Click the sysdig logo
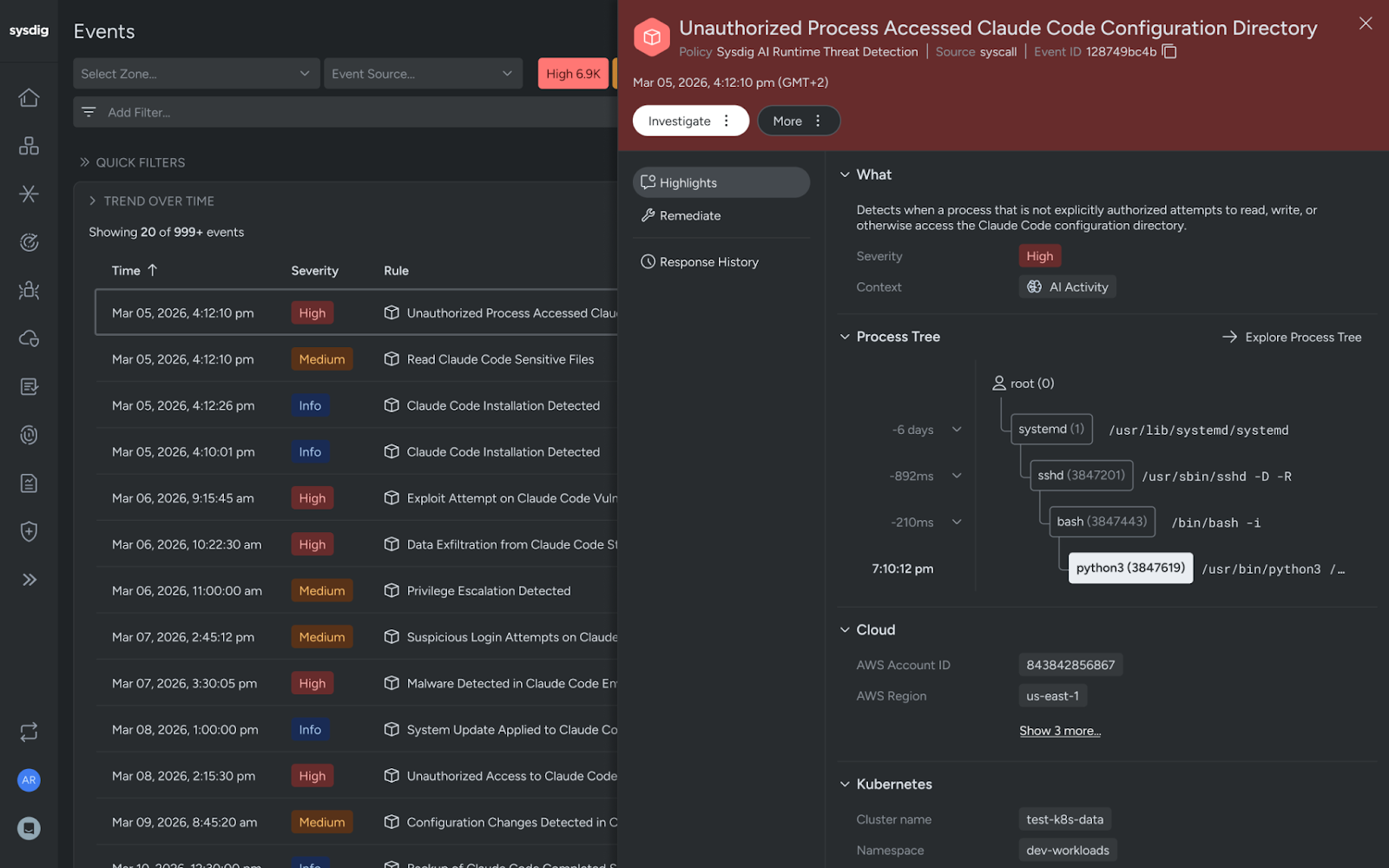Screen dimensions: 1389x868 tap(29, 30)
